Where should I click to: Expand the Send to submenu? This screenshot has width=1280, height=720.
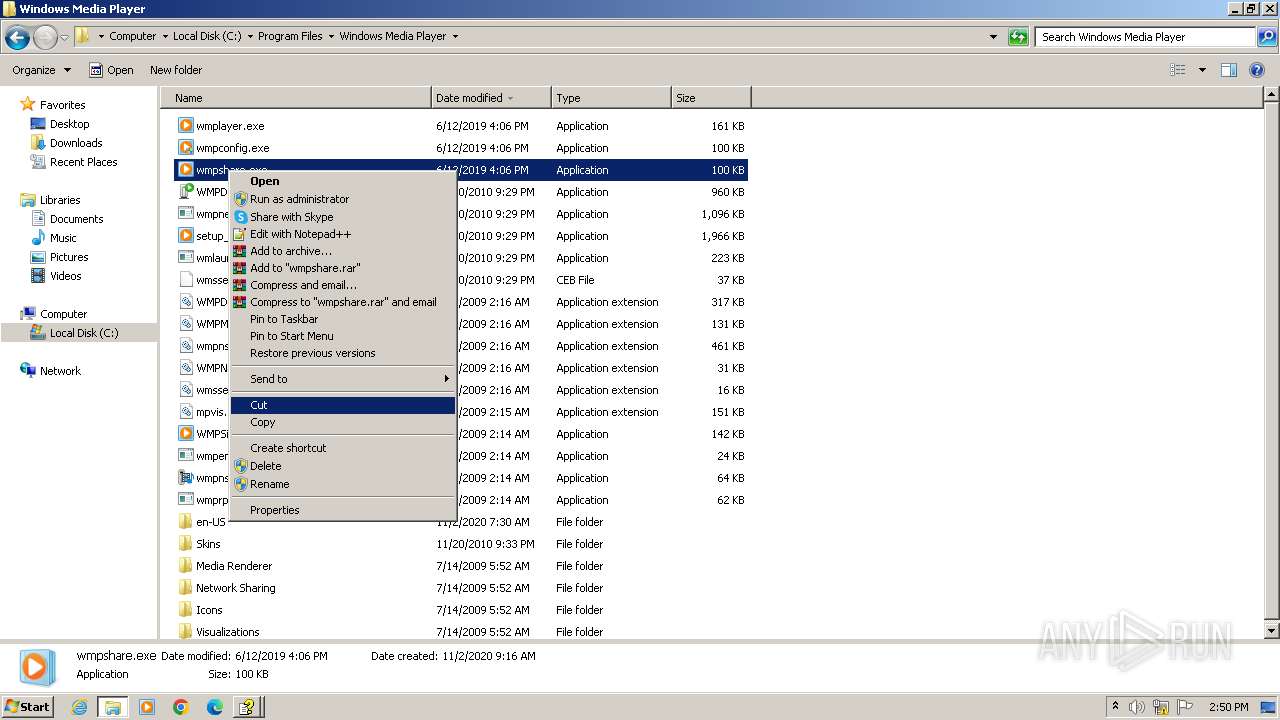[x=446, y=379]
